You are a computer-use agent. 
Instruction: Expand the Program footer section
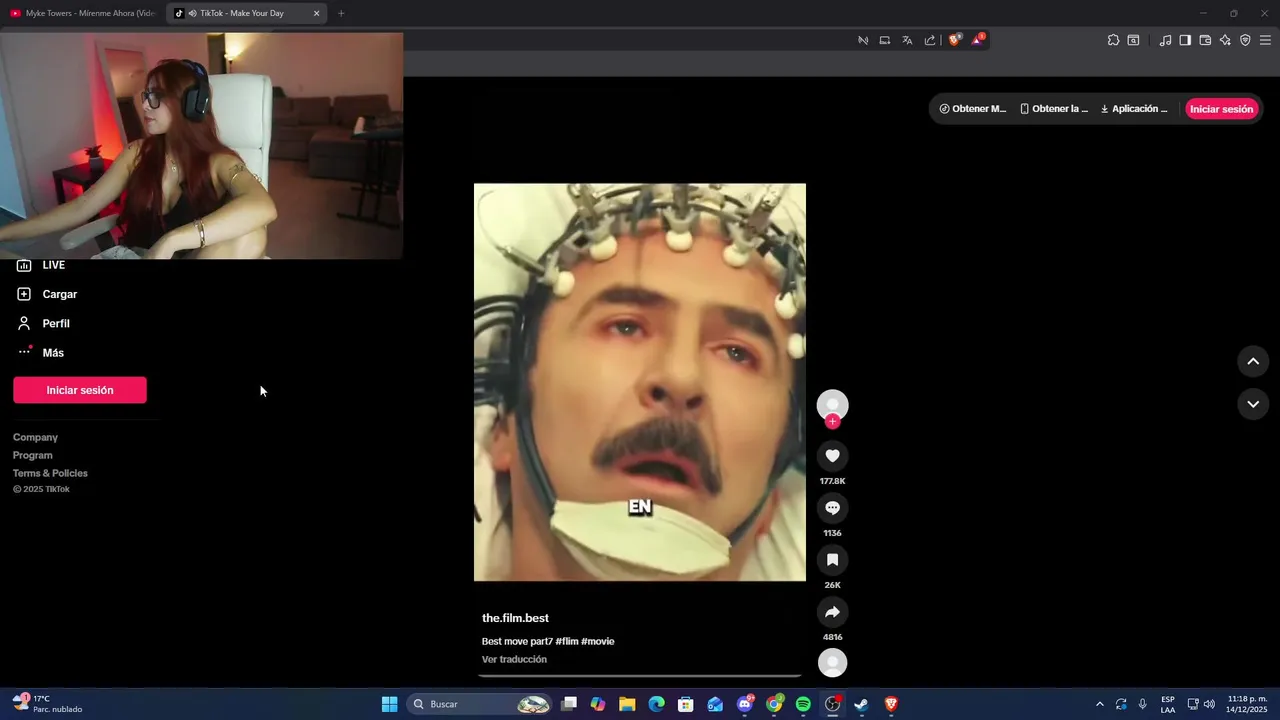point(33,455)
